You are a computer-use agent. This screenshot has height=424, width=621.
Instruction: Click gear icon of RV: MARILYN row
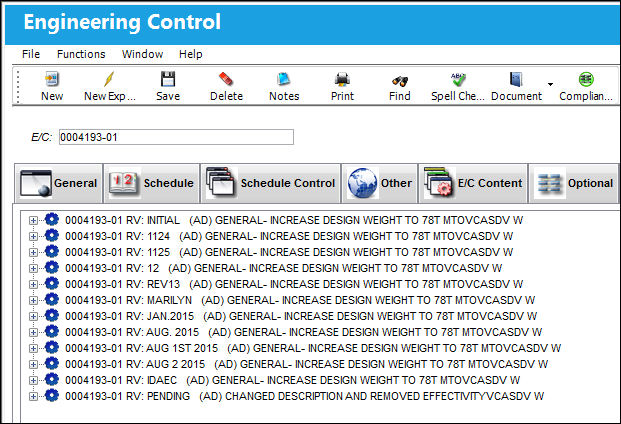[x=51, y=299]
